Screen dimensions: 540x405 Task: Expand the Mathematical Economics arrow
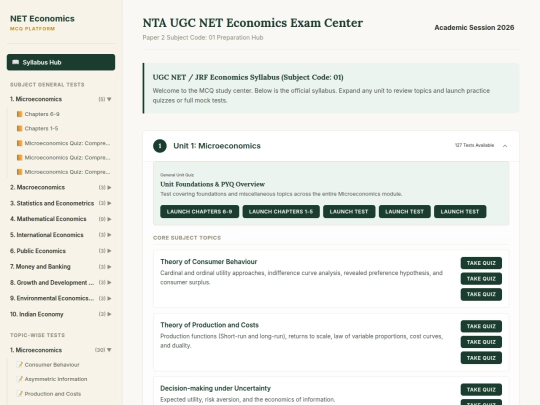[x=109, y=219]
